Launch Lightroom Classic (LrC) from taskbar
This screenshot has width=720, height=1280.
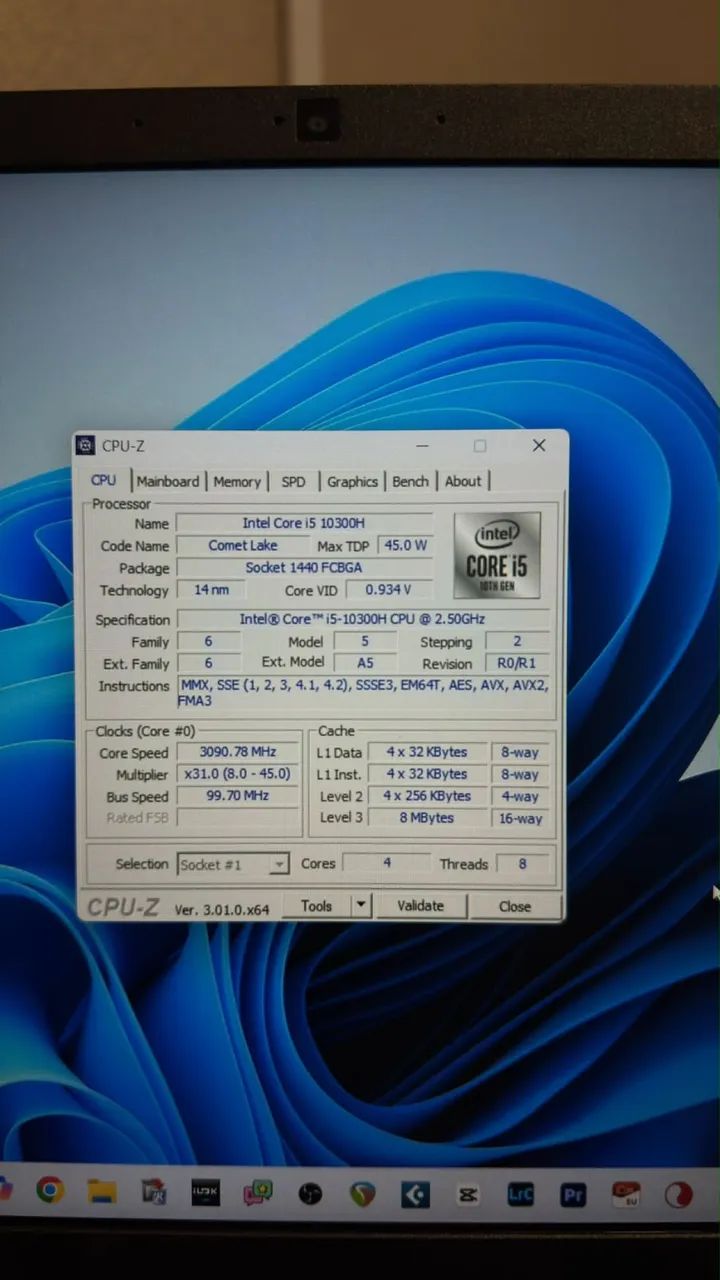point(520,1194)
